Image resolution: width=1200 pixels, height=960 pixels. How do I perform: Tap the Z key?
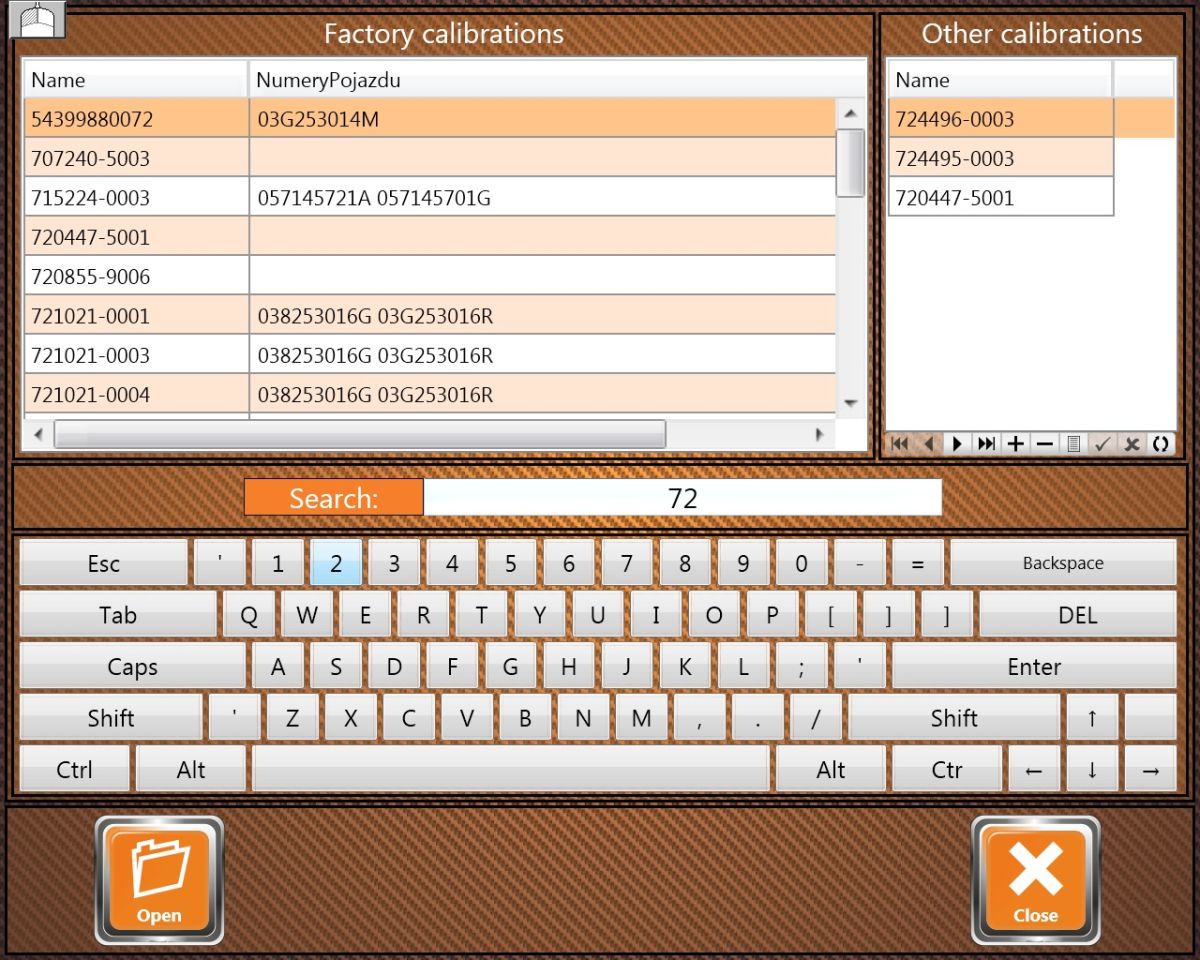[x=292, y=718]
